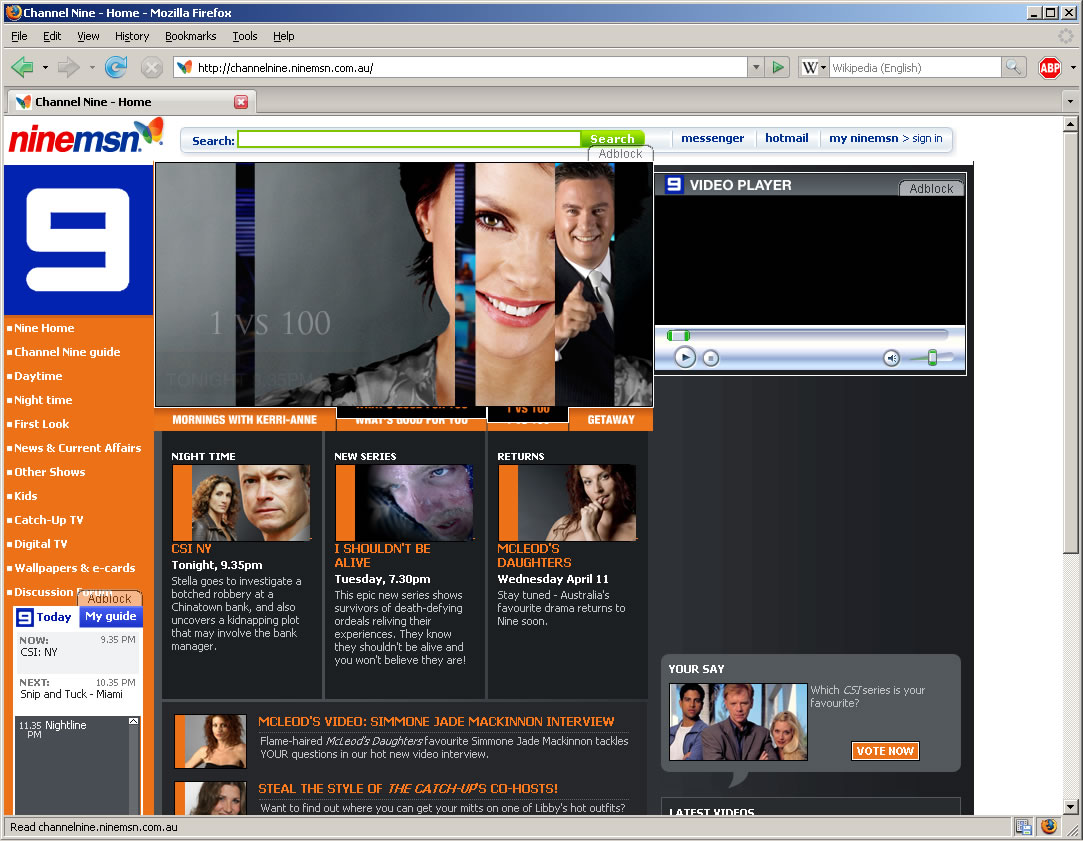Click the Reload page icon
The width and height of the screenshot is (1083, 841).
(116, 67)
